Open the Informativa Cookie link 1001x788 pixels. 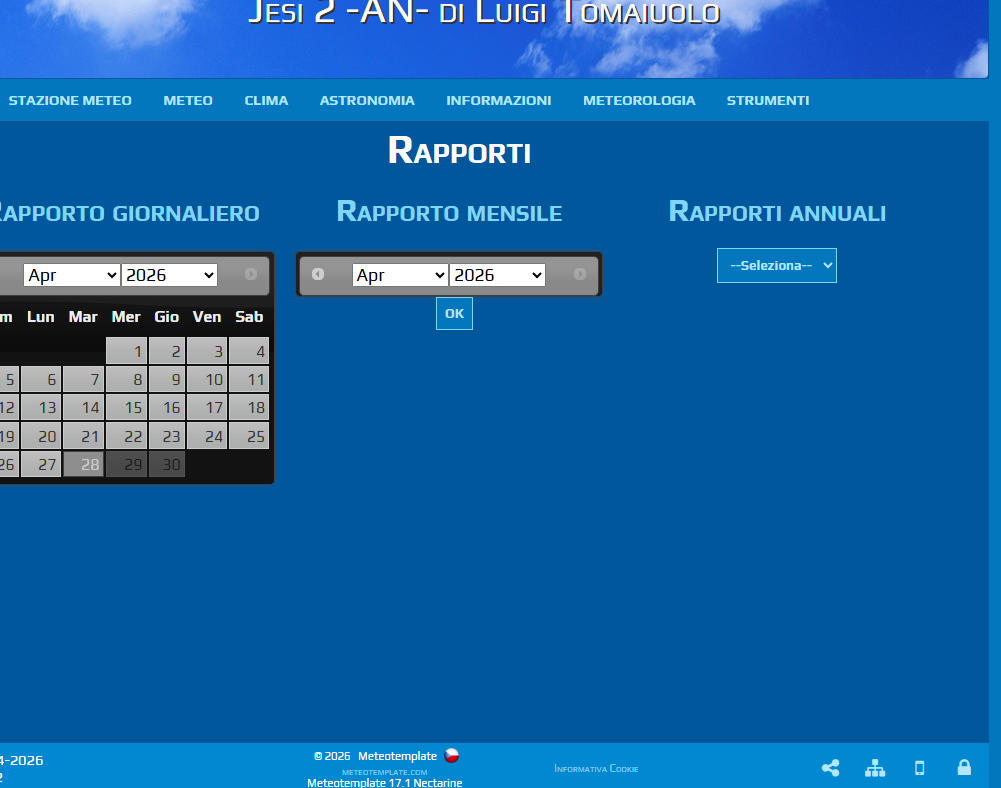(596, 769)
